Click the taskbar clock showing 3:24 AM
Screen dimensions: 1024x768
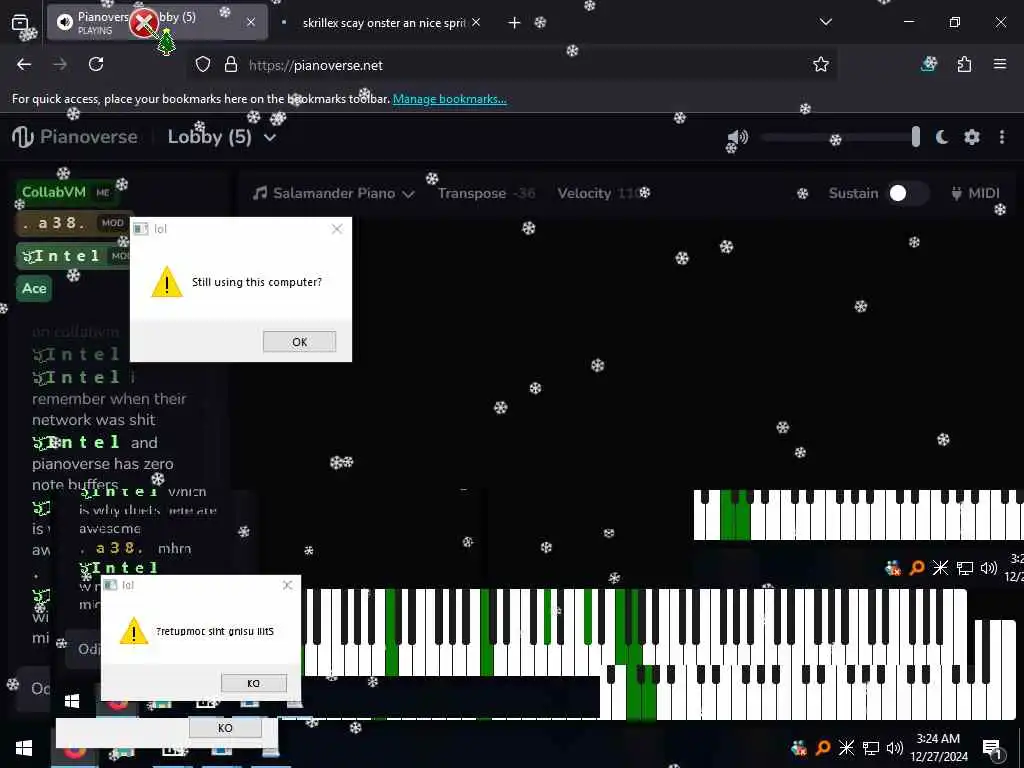point(938,748)
